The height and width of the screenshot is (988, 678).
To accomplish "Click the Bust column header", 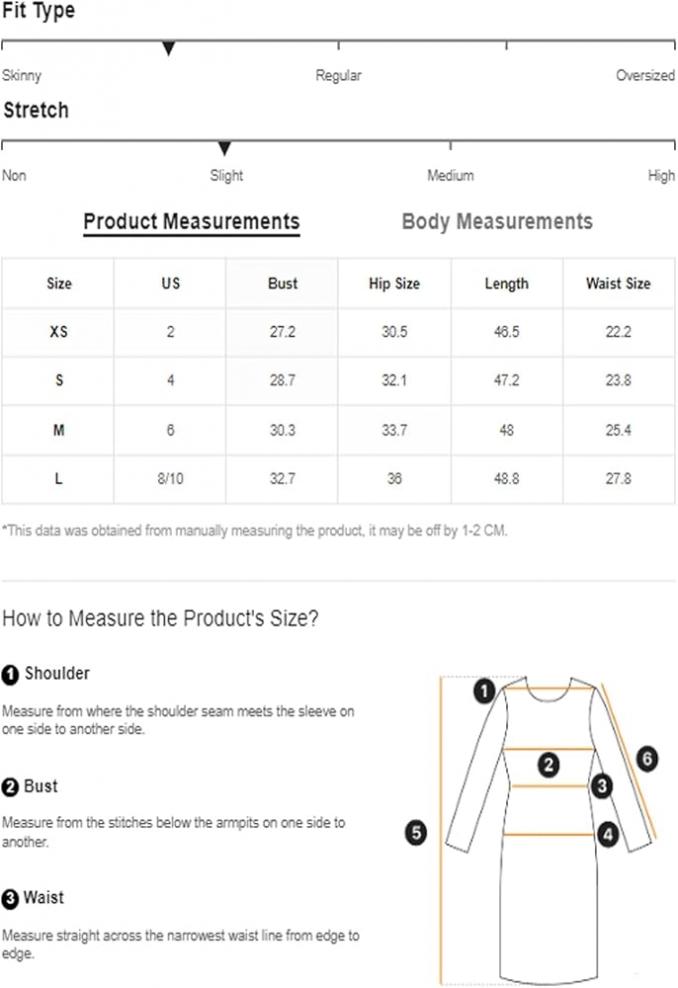I will pos(282,283).
